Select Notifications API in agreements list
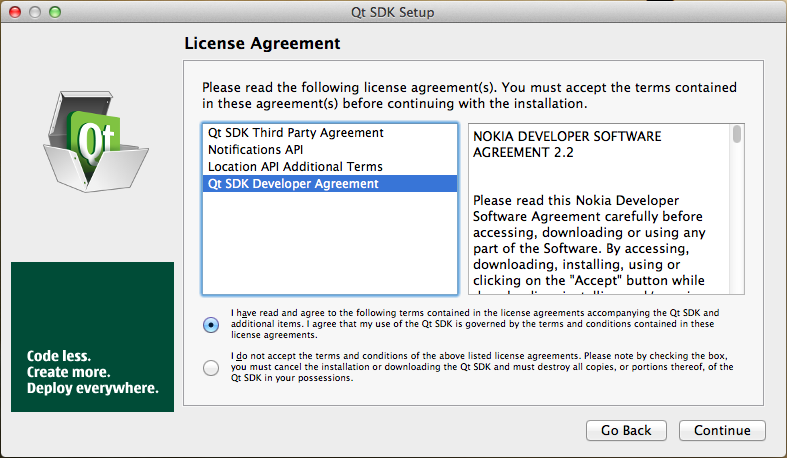The width and height of the screenshot is (787, 458). pos(262,149)
